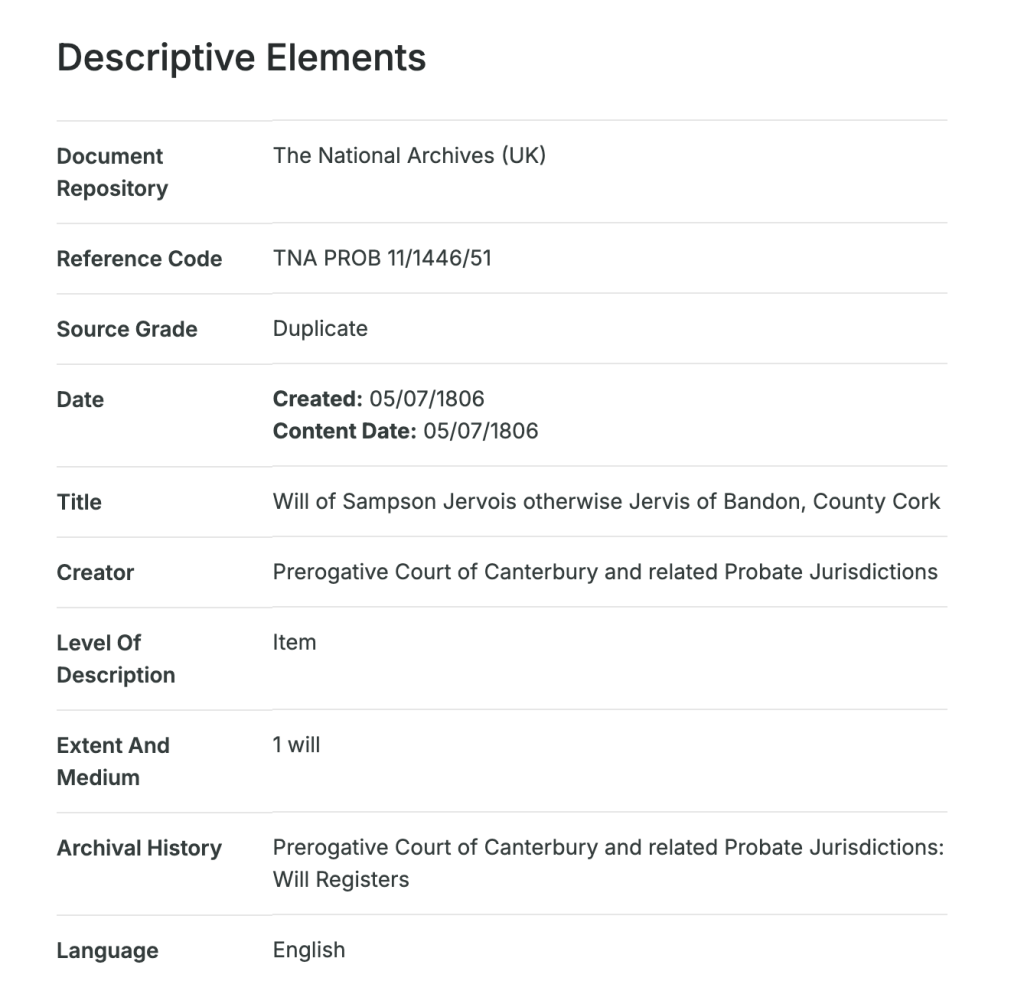Click the Reference Code label
This screenshot has height=981, width=1024.
[139, 259]
